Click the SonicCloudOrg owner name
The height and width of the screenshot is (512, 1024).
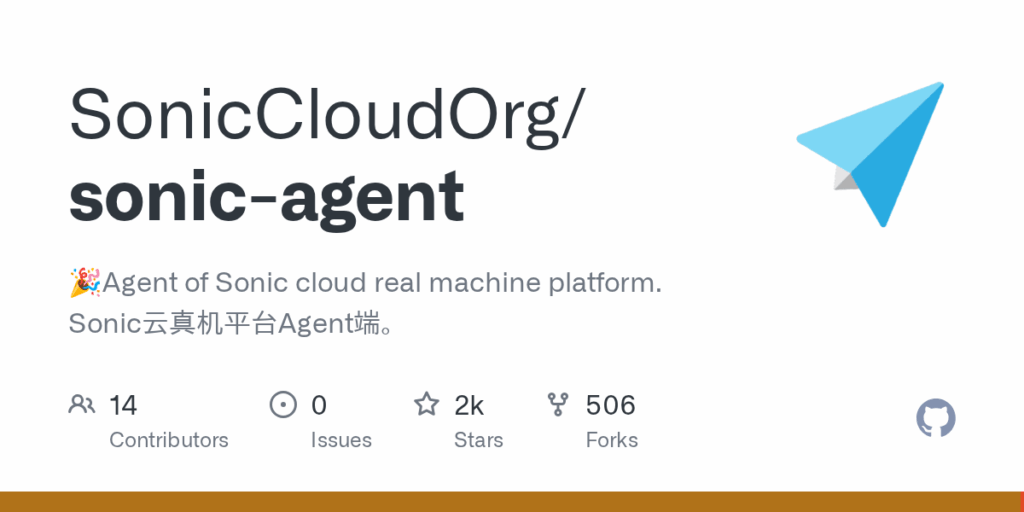324,114
